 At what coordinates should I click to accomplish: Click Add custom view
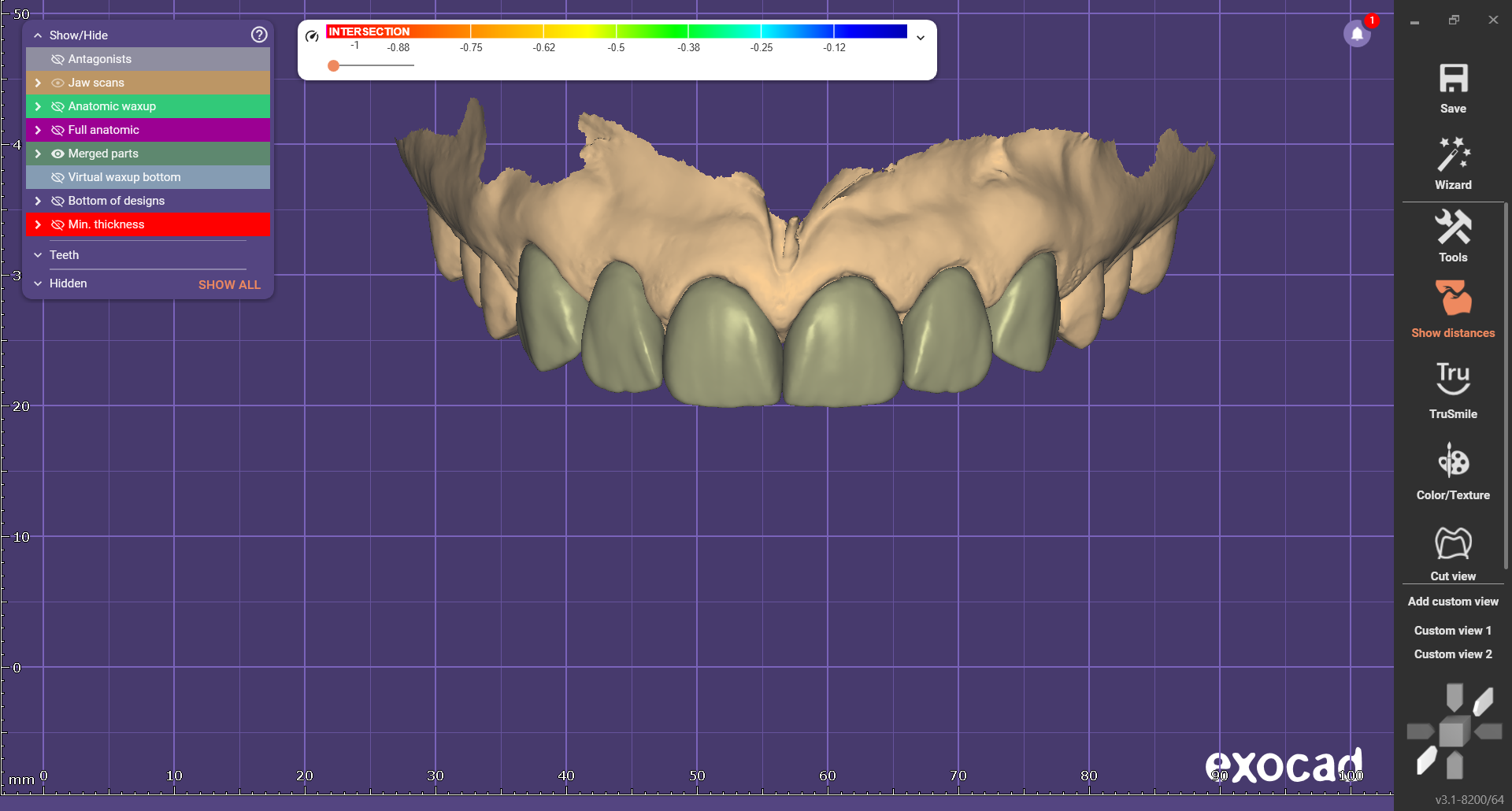tap(1453, 602)
